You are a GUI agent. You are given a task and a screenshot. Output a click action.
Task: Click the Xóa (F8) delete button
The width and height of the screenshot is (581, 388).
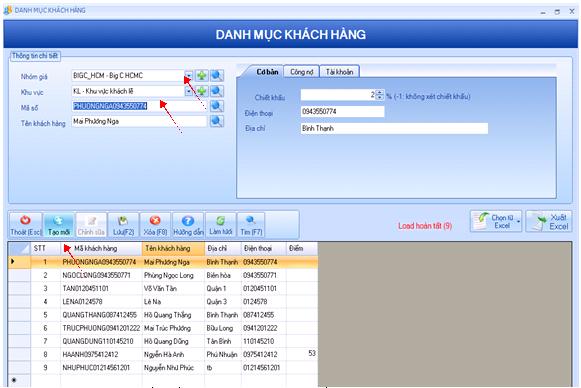pos(155,225)
